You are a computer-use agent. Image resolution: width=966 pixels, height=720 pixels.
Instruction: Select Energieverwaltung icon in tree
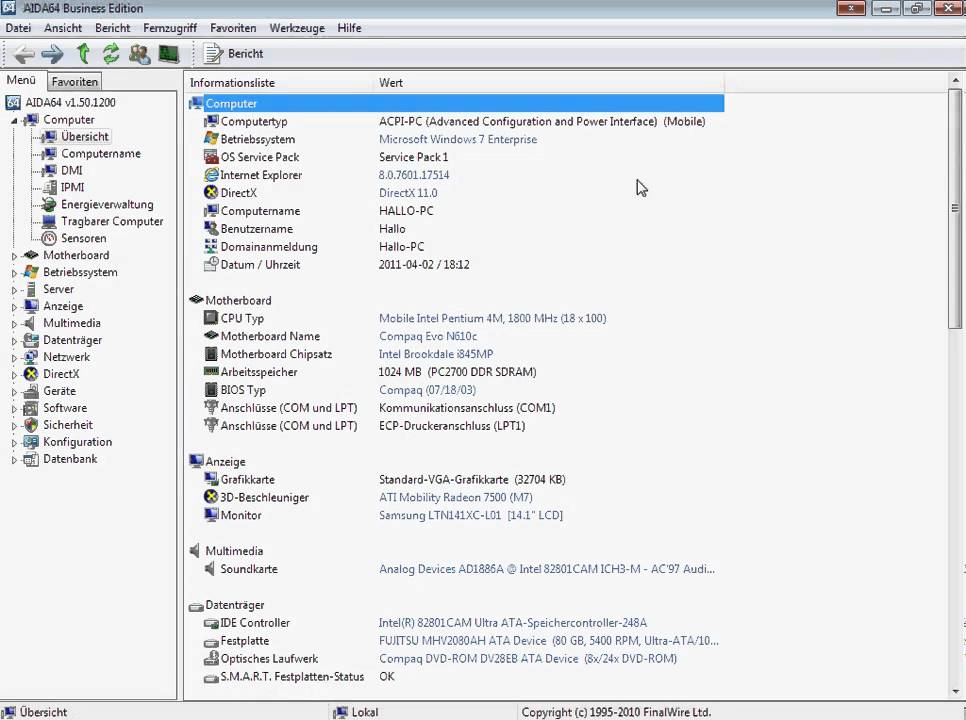click(x=49, y=204)
